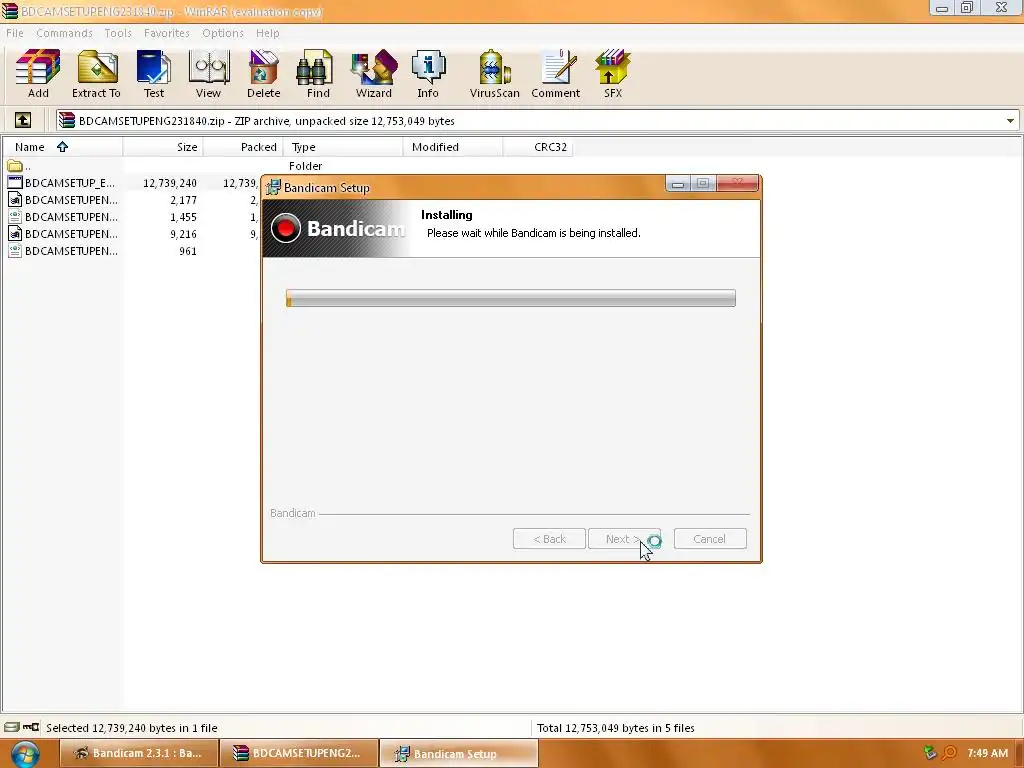Start VirusScan from the toolbar

coord(494,74)
